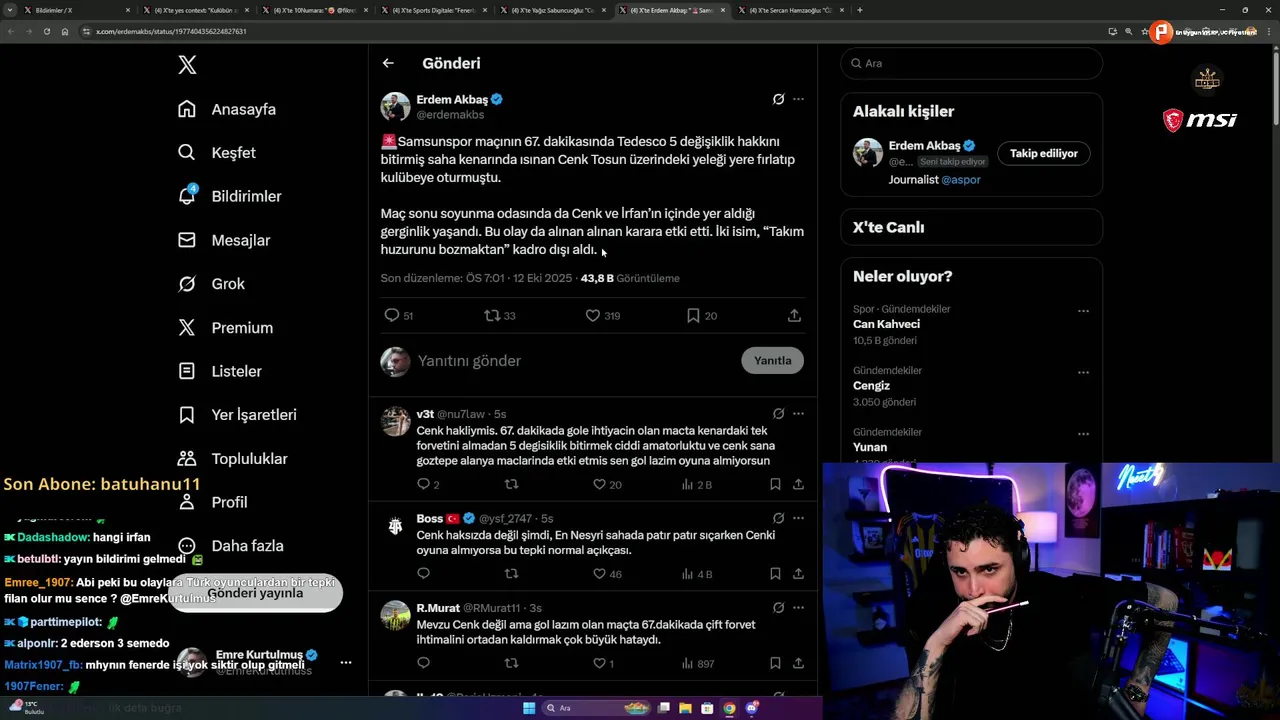Go to Anasayfa home page
Viewport: 1280px width, 720px height.
tap(227, 109)
